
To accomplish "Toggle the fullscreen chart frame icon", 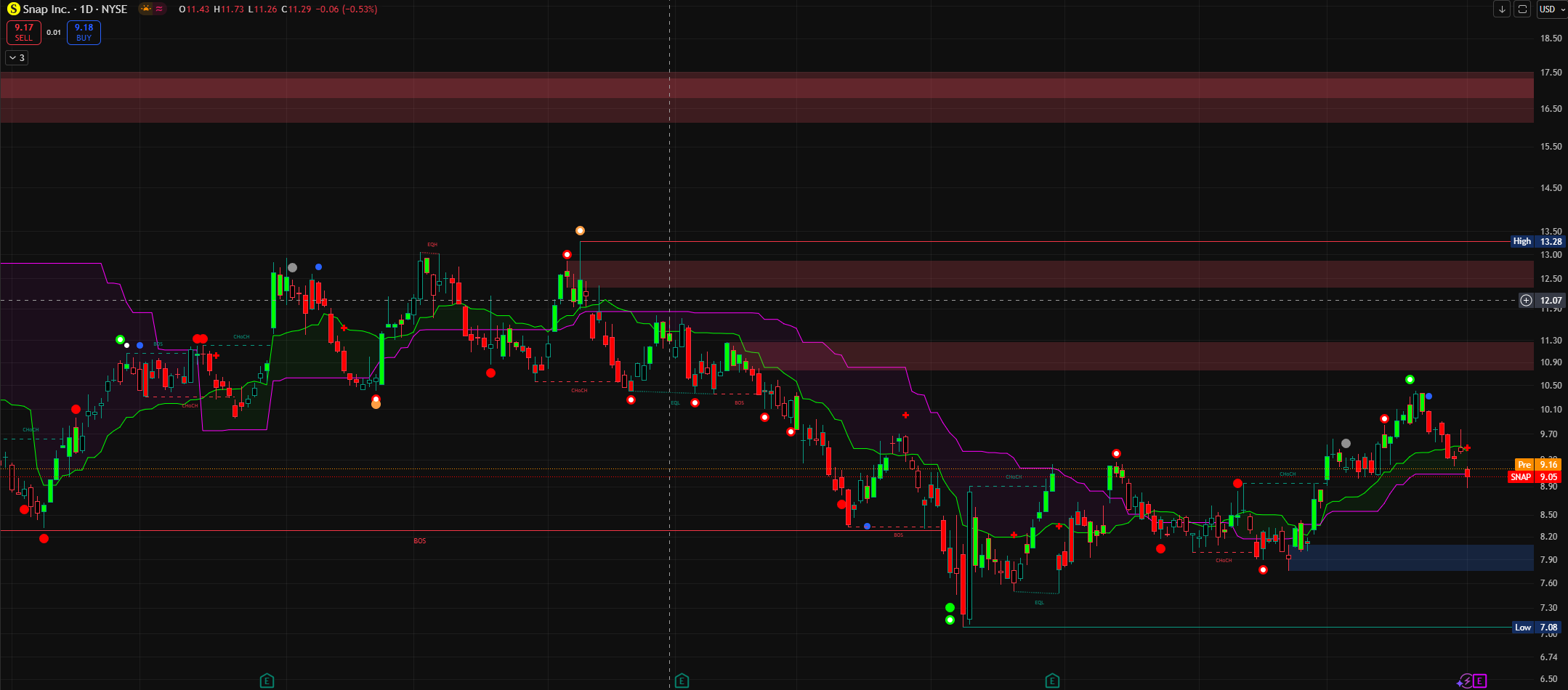I will (1522, 9).
